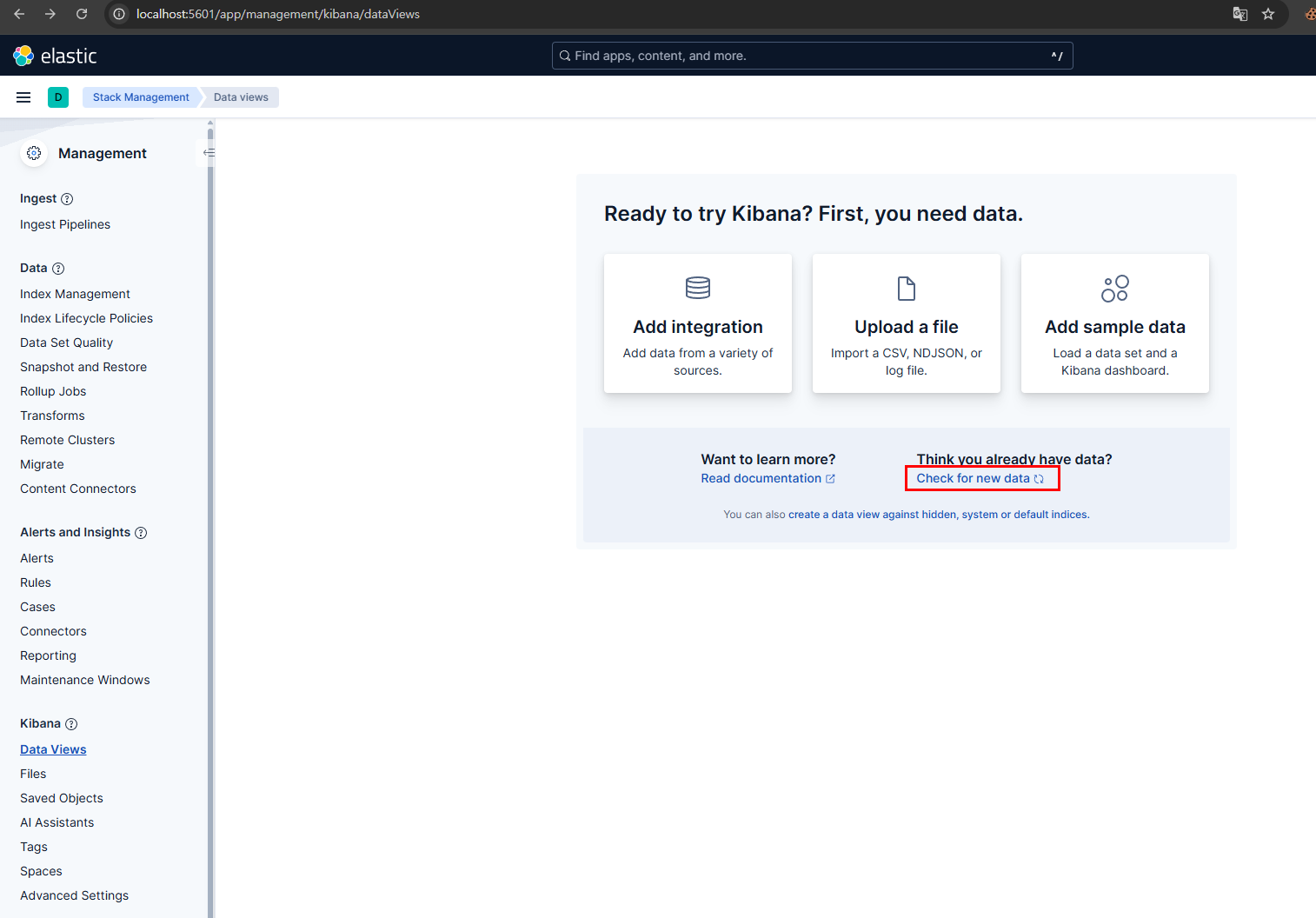The height and width of the screenshot is (918, 1316).
Task: Select Data Views in the sidebar
Action: pos(53,749)
